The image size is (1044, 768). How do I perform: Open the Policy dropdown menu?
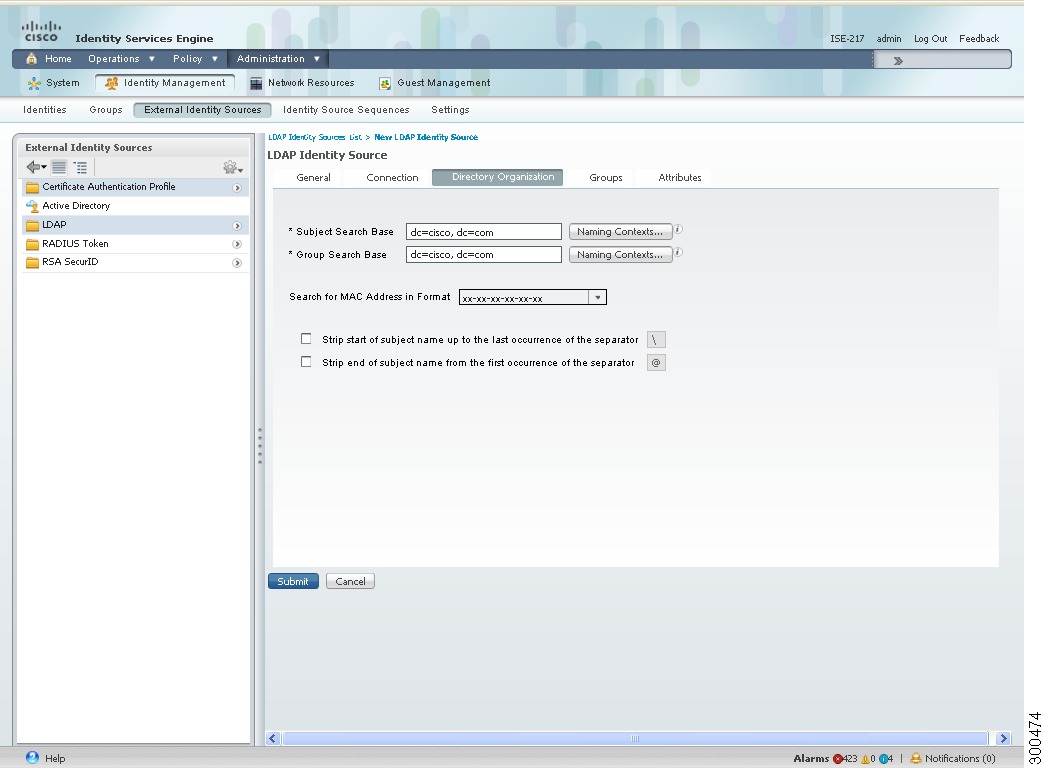pyautogui.click(x=195, y=59)
